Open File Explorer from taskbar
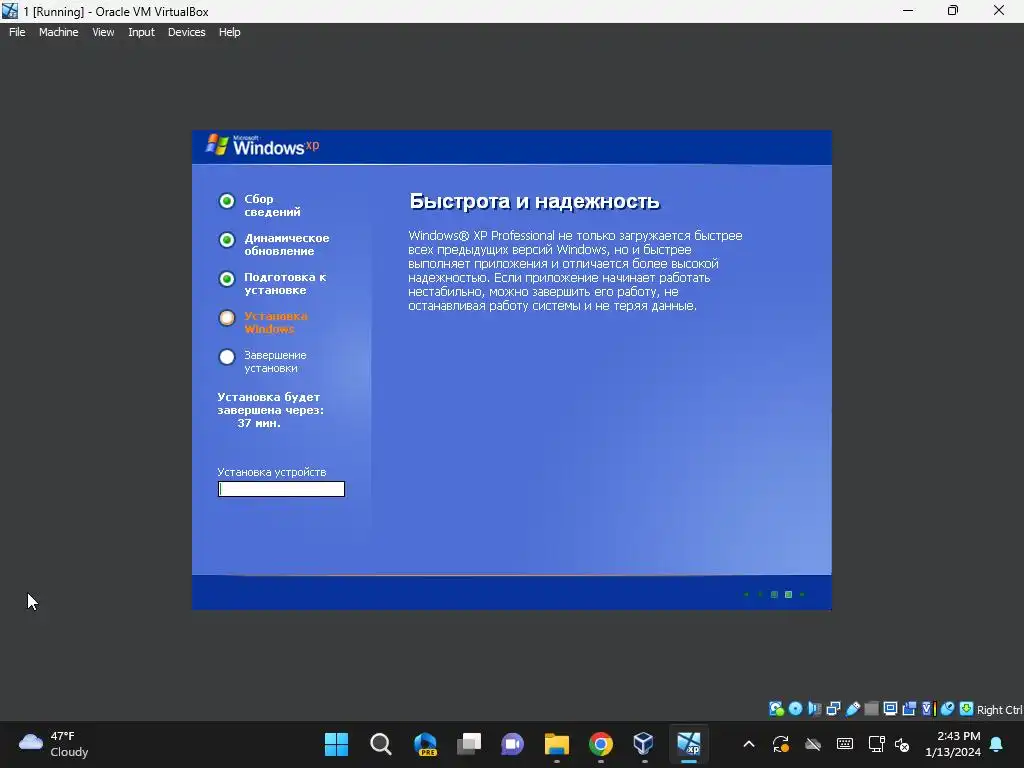The image size is (1024, 768). tap(556, 744)
